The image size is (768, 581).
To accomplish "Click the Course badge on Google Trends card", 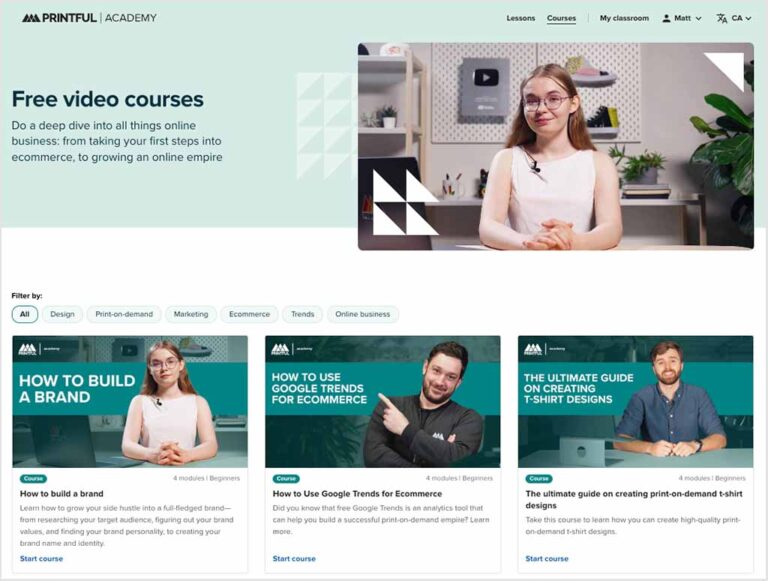I will [286, 478].
